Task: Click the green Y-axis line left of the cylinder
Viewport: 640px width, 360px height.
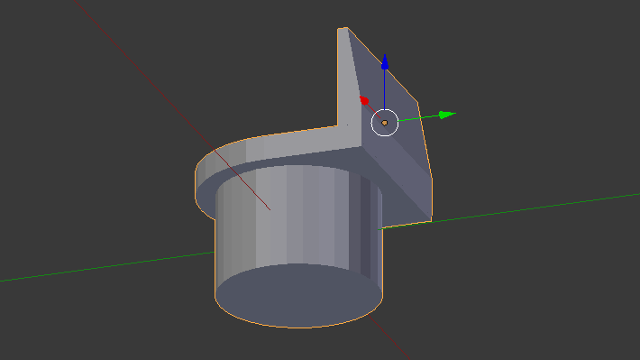Action: [107, 267]
